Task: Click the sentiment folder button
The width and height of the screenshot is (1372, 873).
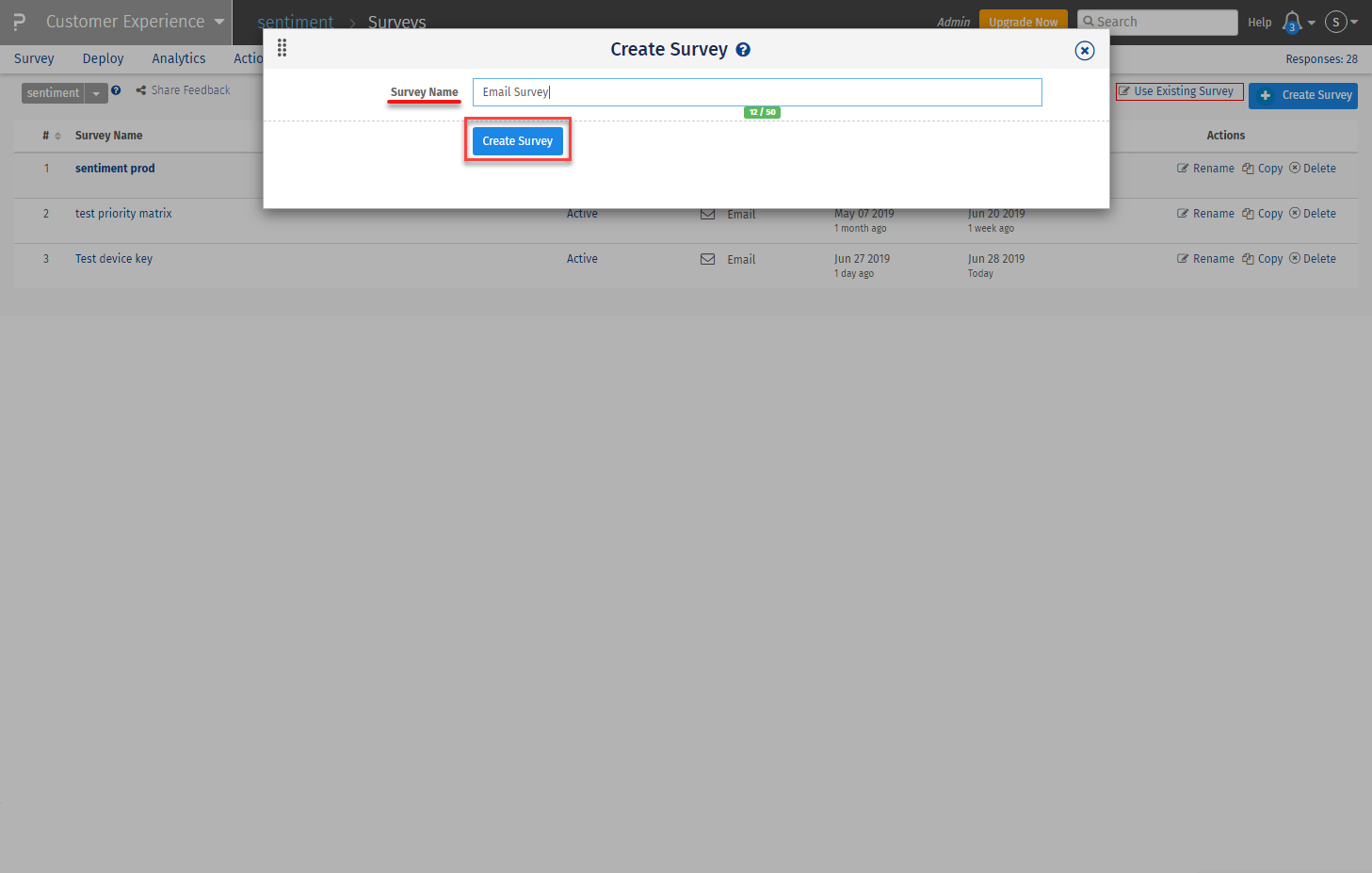Action: (53, 93)
